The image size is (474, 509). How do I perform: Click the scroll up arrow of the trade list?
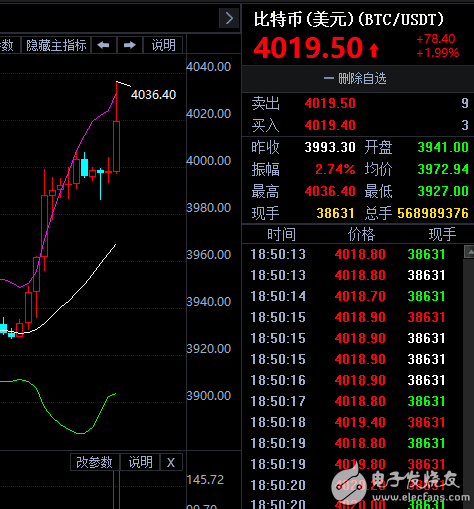[x=469, y=252]
